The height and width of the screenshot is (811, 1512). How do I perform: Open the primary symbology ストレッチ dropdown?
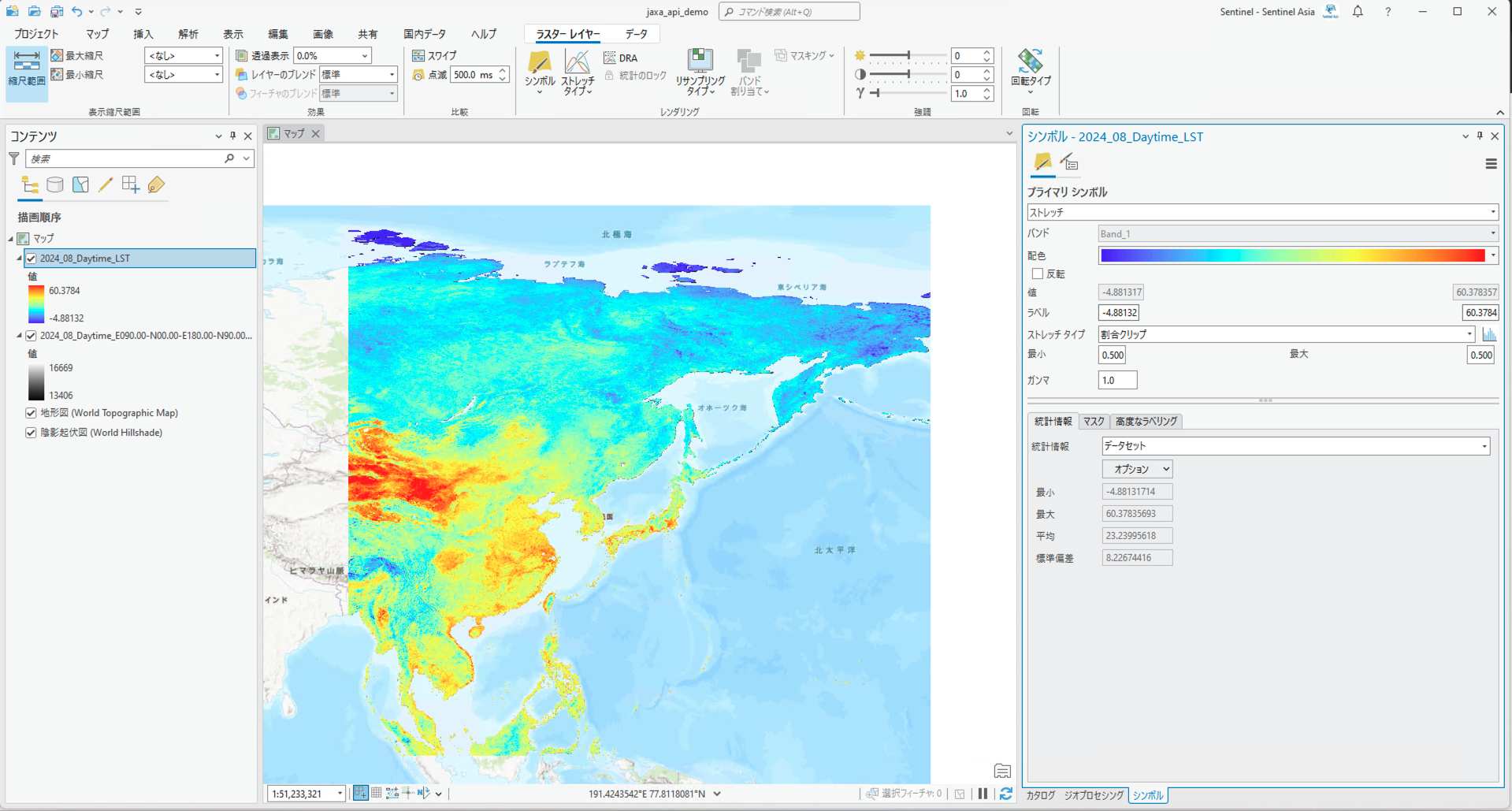(1261, 212)
